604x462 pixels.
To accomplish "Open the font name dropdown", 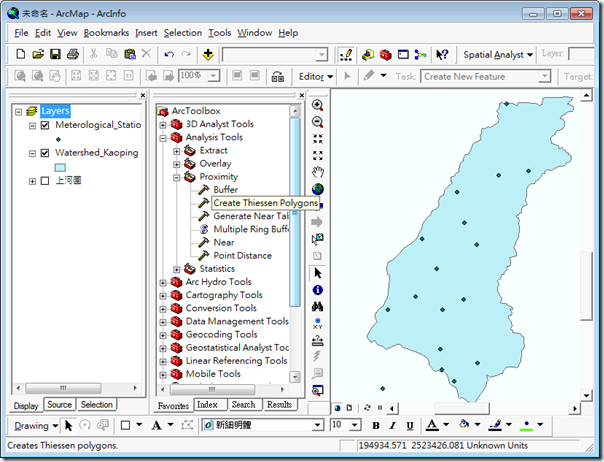I will click(317, 425).
